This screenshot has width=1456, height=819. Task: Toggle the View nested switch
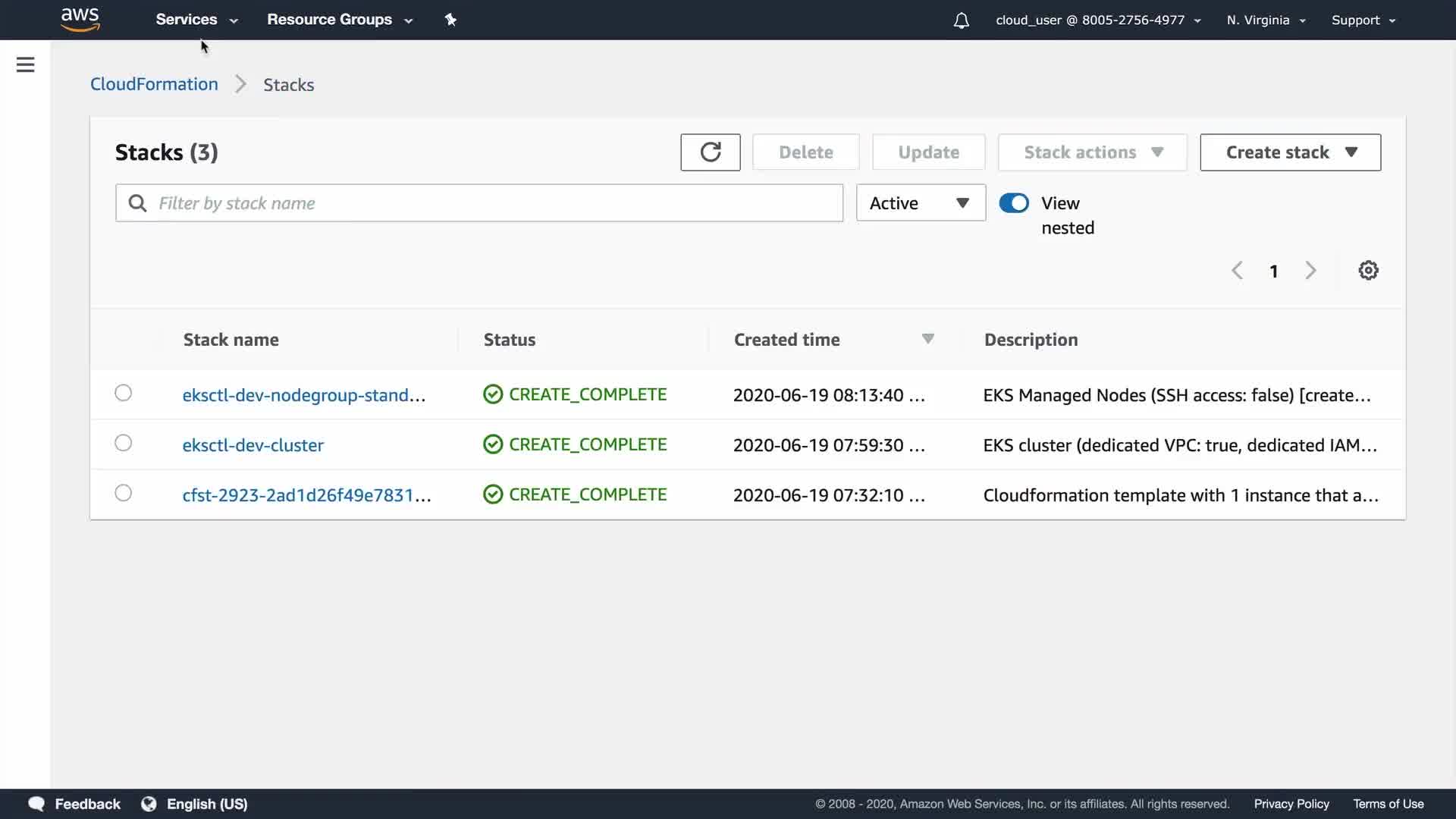[x=1014, y=203]
